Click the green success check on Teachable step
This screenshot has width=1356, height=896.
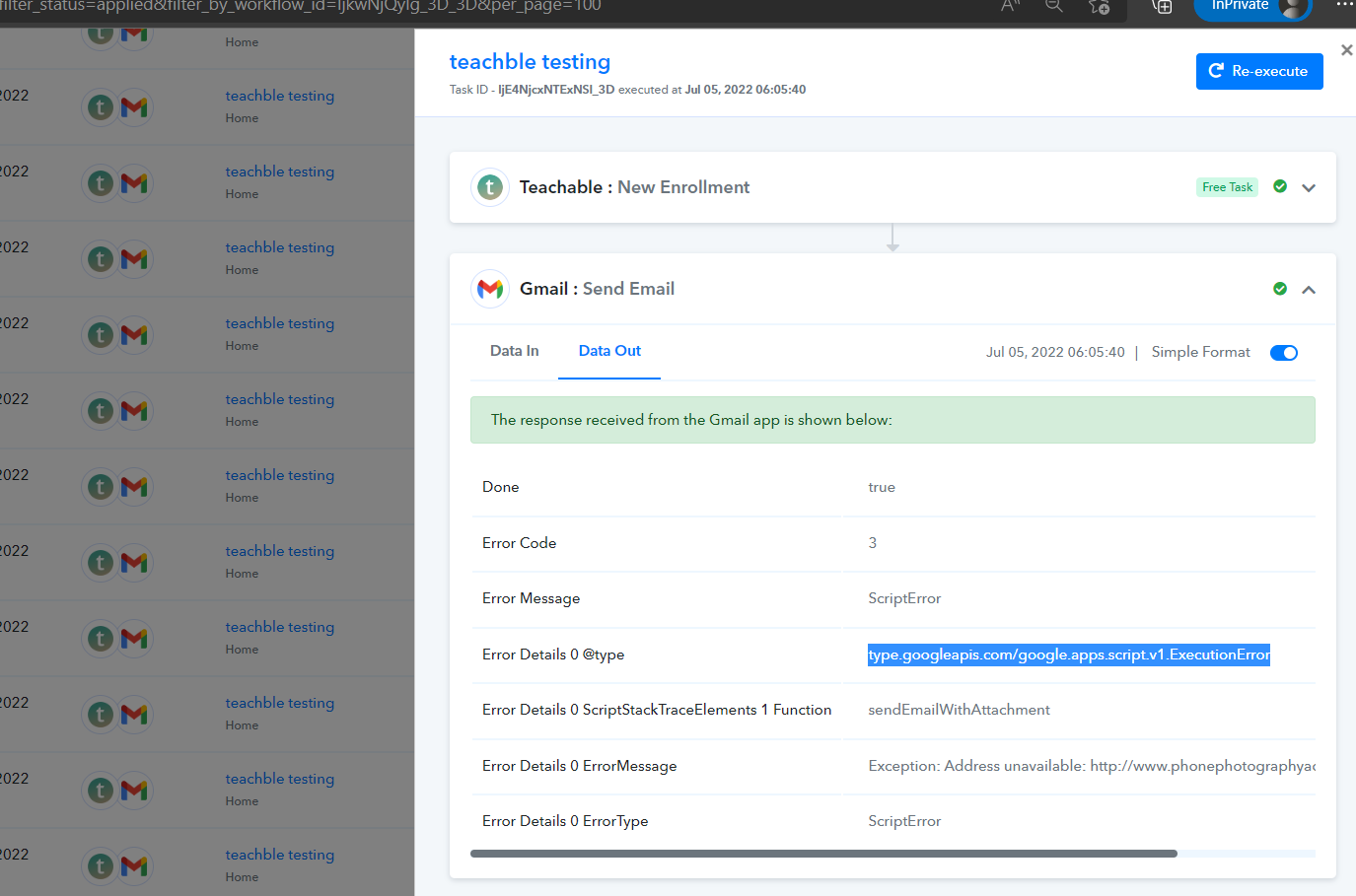(x=1280, y=186)
